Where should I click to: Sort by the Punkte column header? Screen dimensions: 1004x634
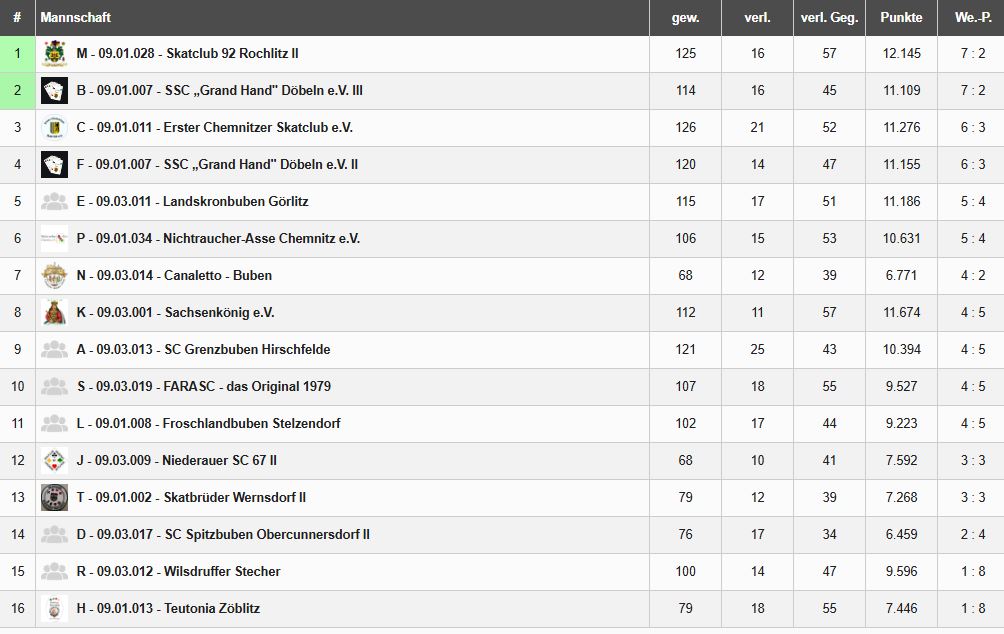(901, 18)
